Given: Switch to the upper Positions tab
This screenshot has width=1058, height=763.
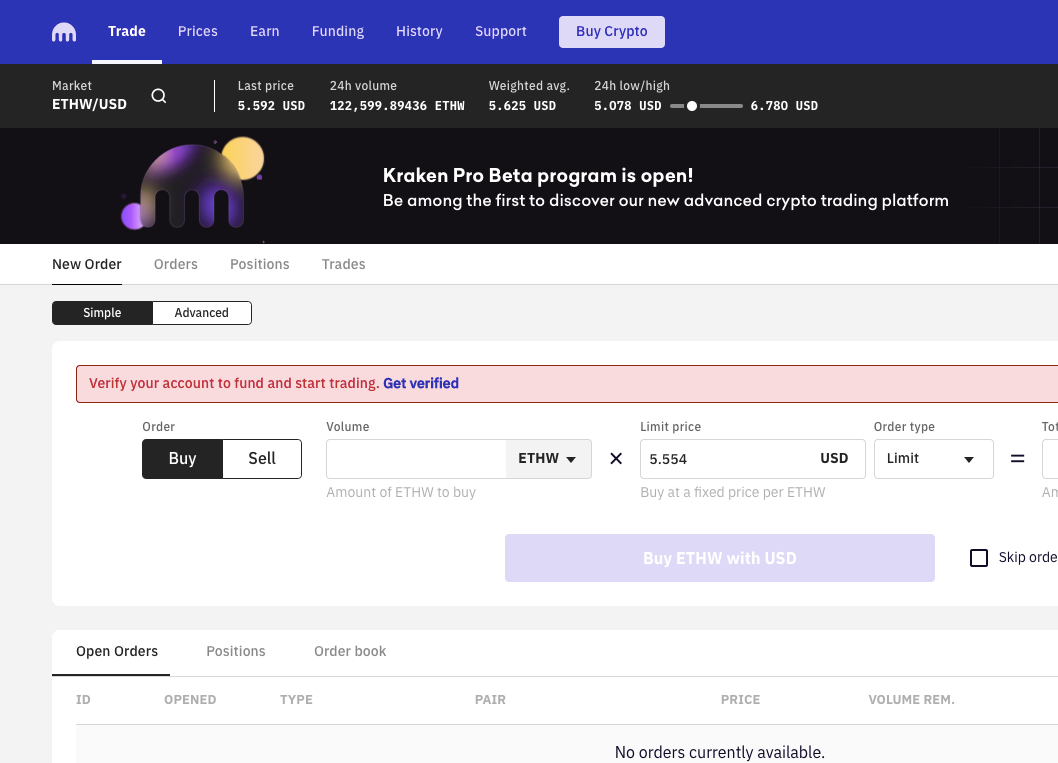Looking at the screenshot, I should (x=260, y=264).
